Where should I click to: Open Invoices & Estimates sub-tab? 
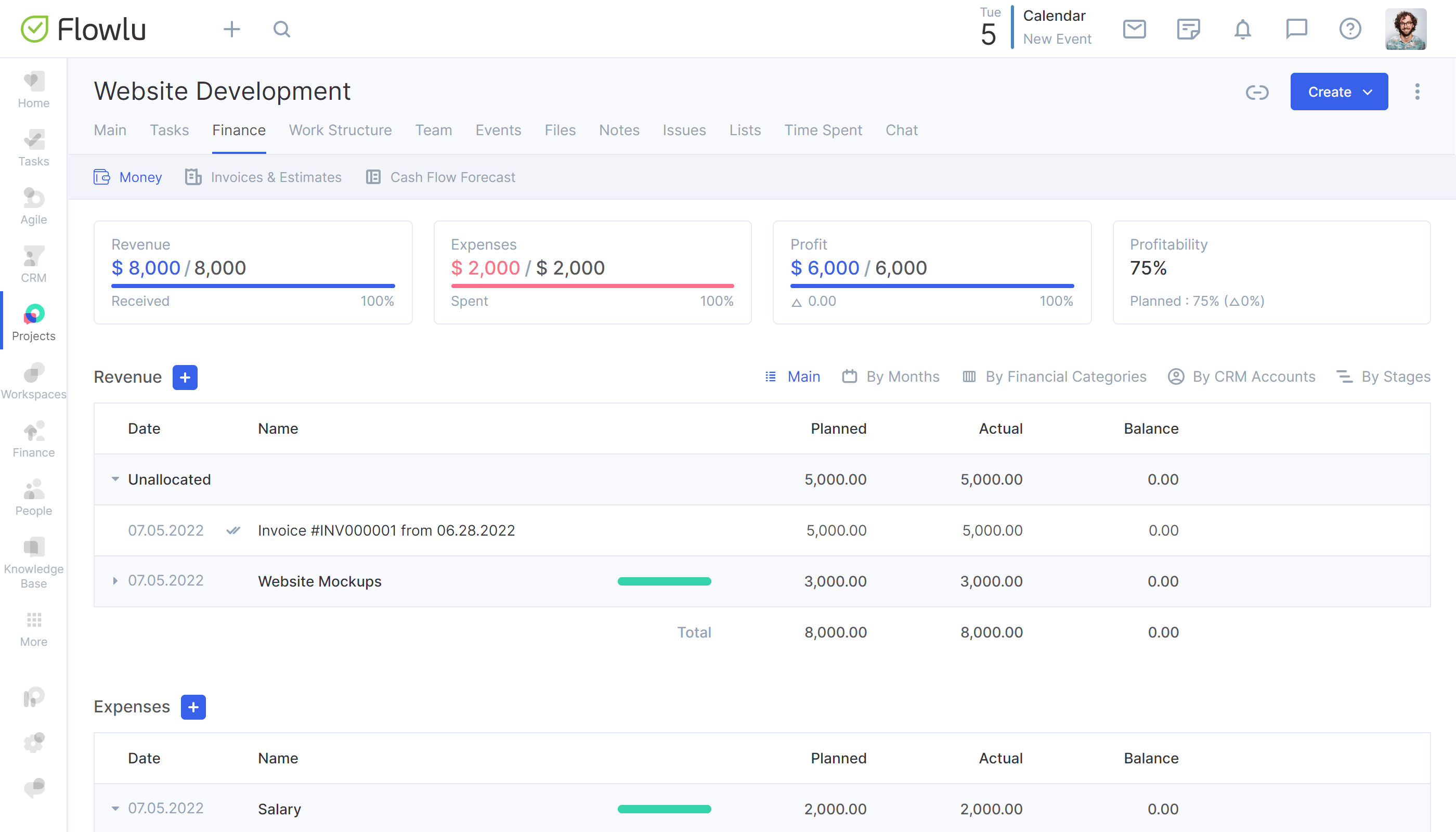click(x=264, y=177)
